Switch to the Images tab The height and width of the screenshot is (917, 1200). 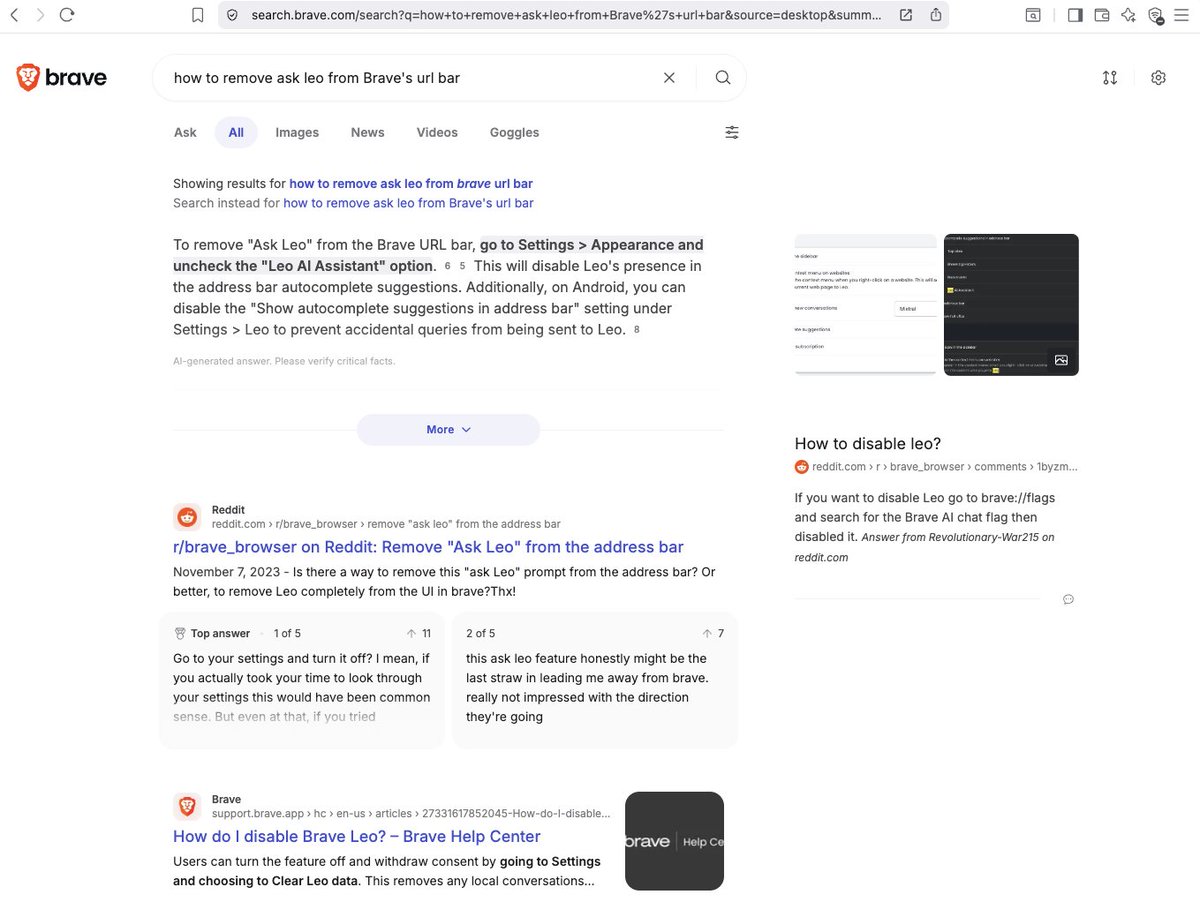[297, 132]
